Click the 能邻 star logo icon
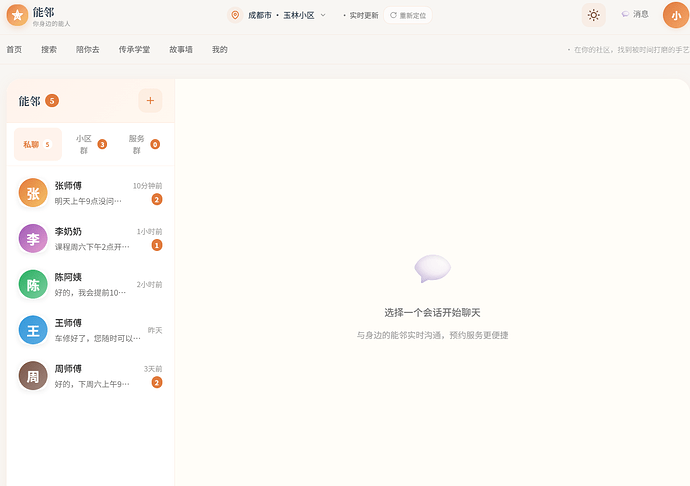 (17, 15)
